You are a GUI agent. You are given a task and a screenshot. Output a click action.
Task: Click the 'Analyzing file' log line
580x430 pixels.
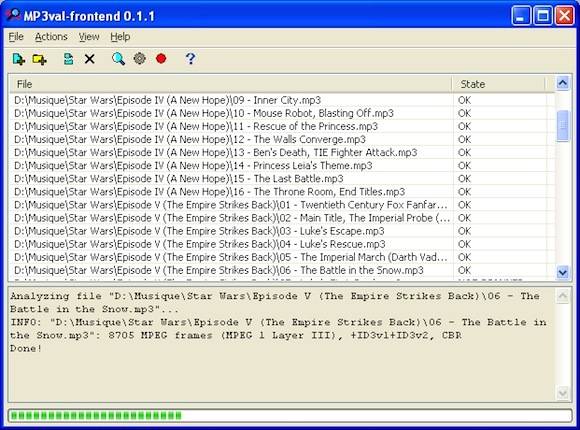point(275,303)
